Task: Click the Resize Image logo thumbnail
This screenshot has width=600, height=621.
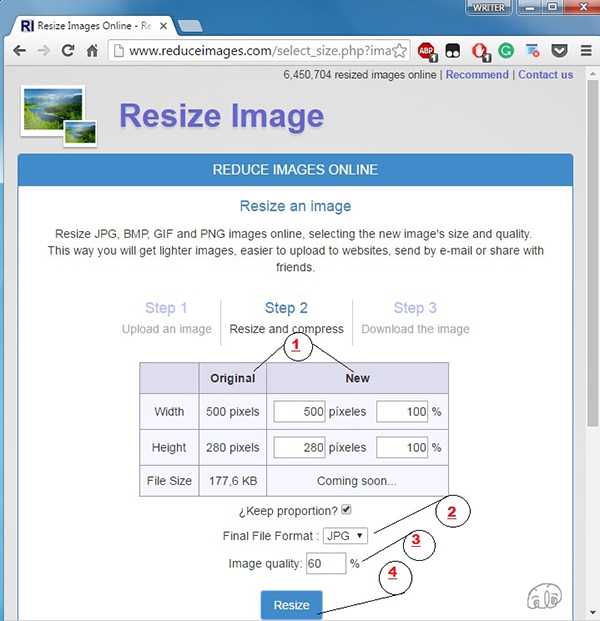Action: [x=59, y=116]
